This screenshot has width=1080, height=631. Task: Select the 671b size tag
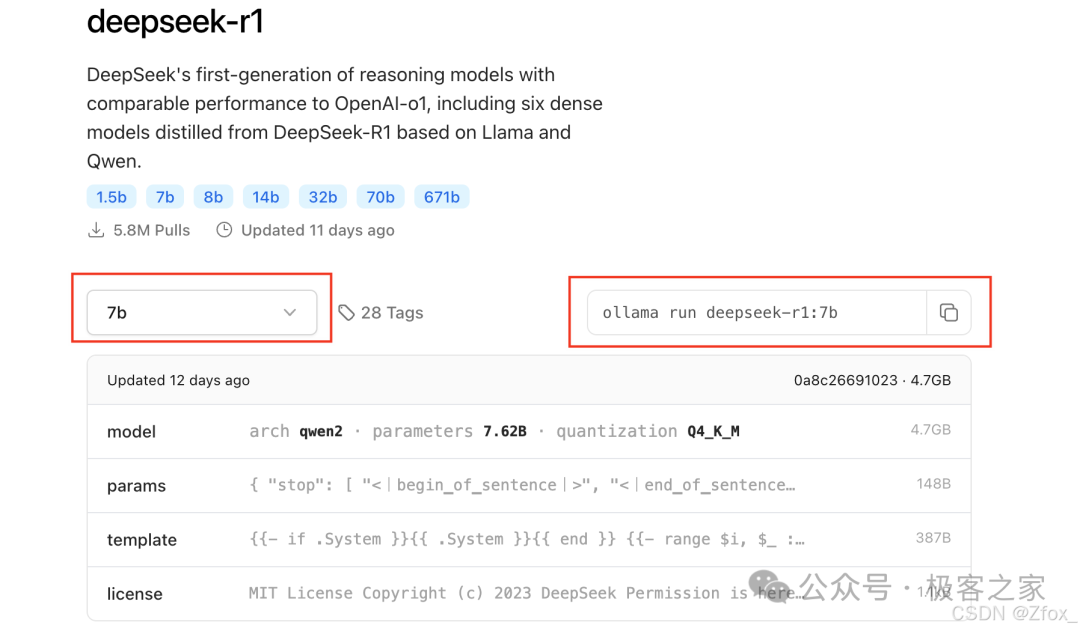pyautogui.click(x=442, y=197)
